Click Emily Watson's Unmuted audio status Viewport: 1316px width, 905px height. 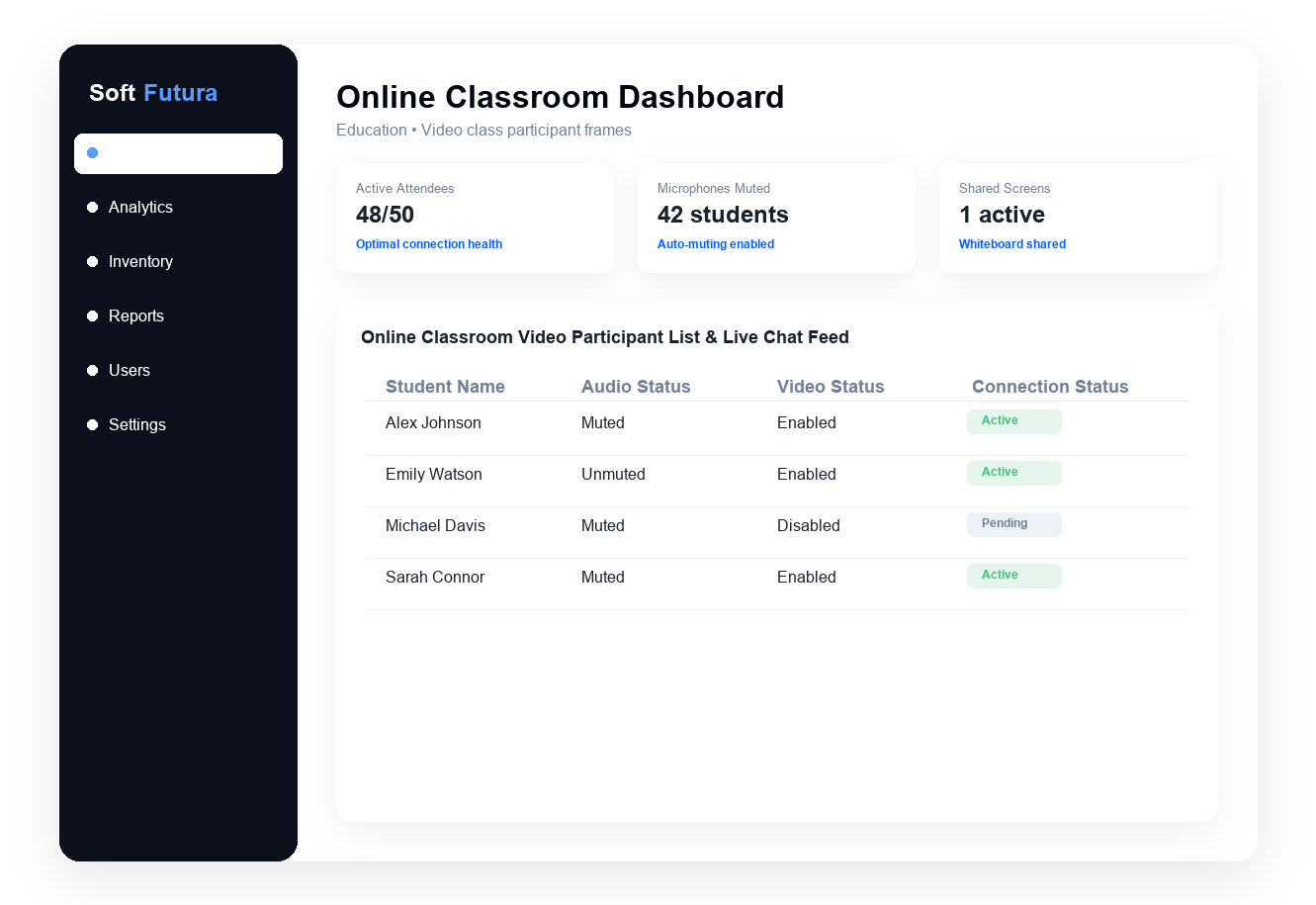pos(613,474)
